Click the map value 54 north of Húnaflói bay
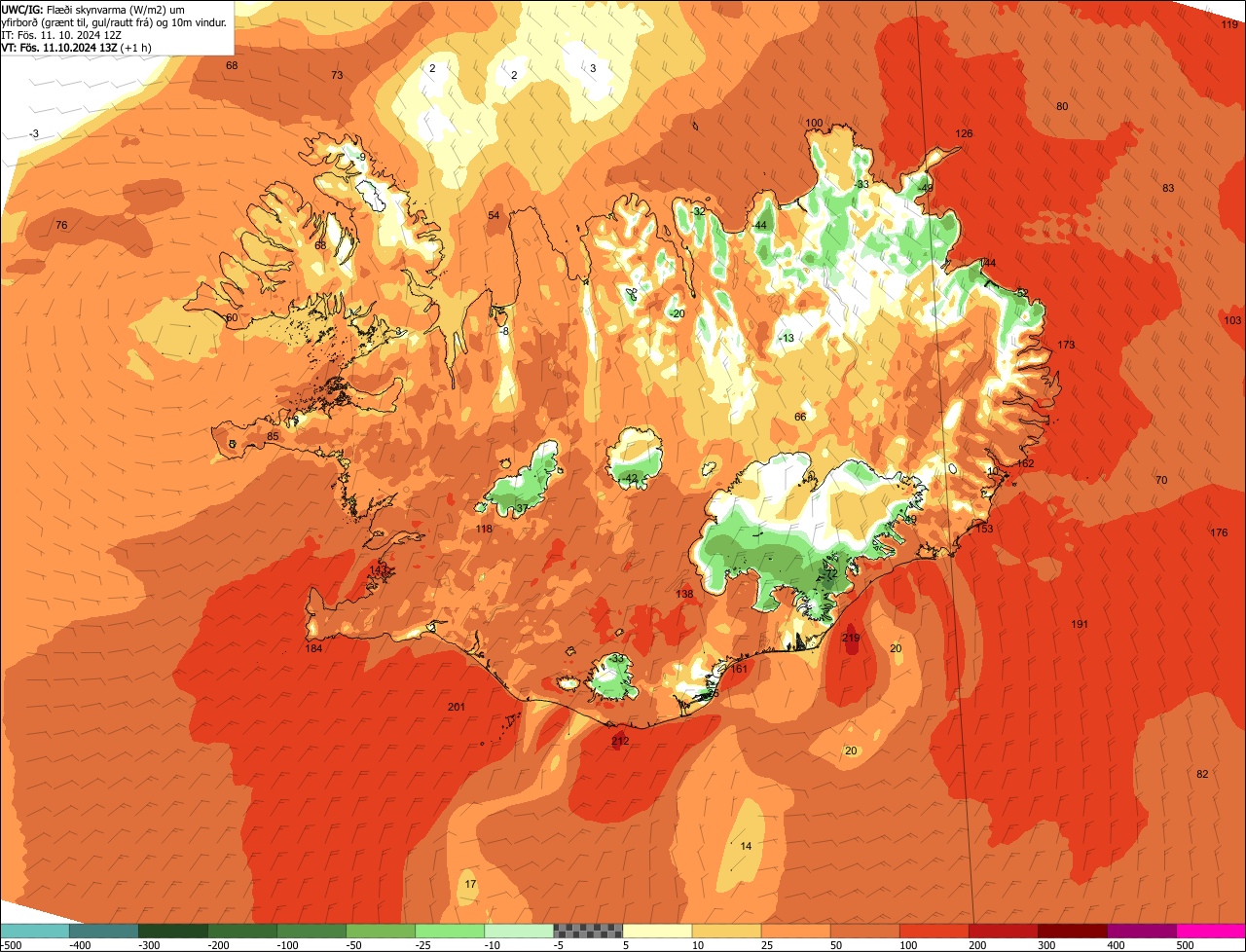This screenshot has height=952, width=1246. coord(494,215)
